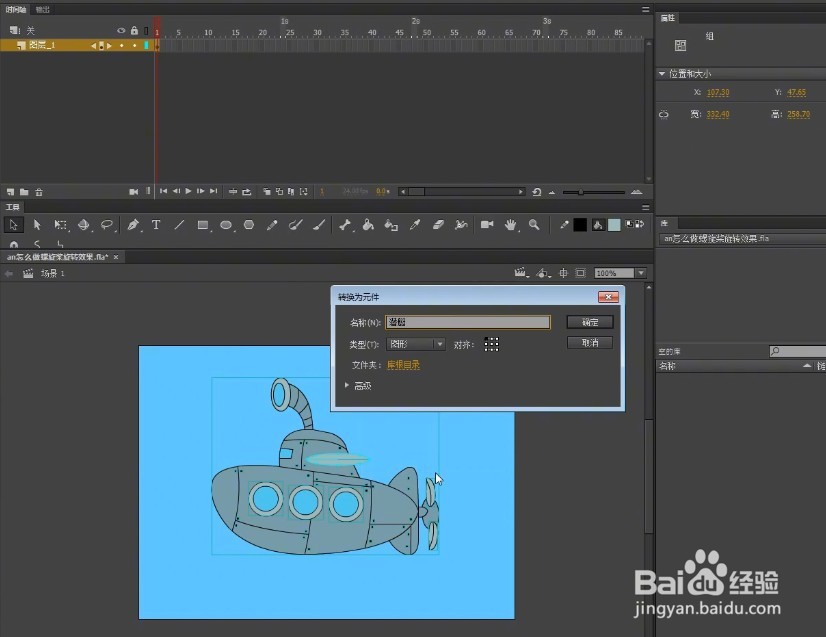
Task: Select the Eraser tool
Action: [x=438, y=225]
